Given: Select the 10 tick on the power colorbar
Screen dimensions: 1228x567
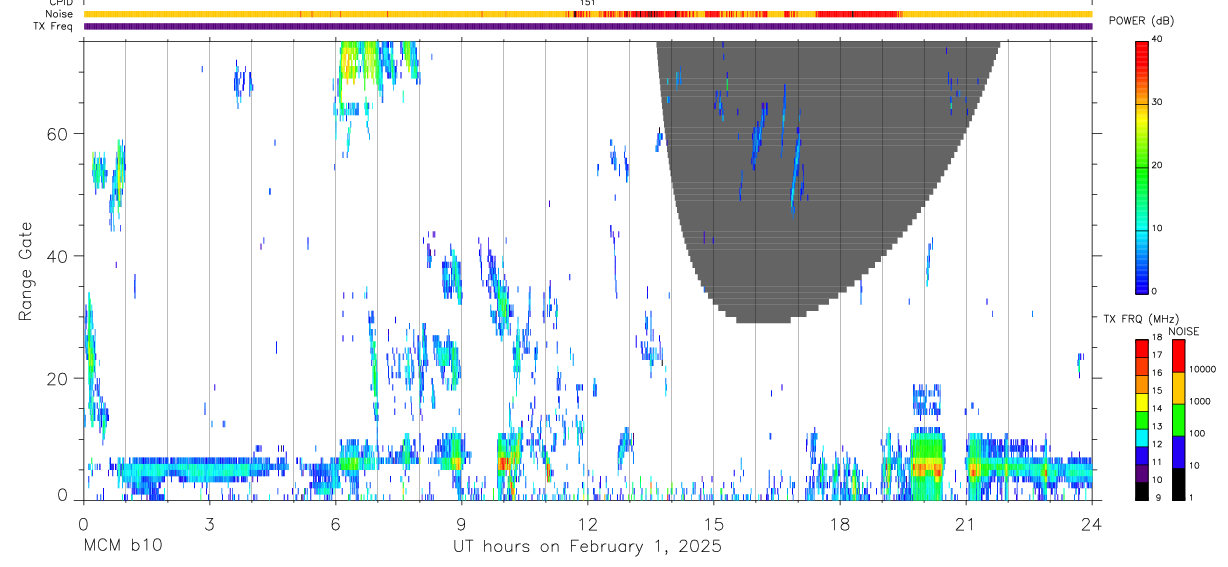Looking at the screenshot, I should coord(1158,228).
